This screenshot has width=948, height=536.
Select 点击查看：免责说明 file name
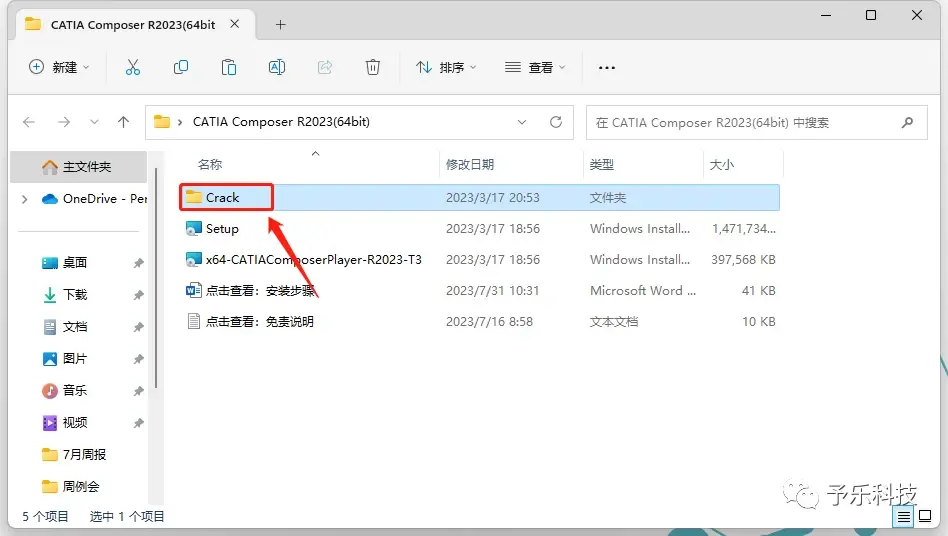[x=260, y=321]
